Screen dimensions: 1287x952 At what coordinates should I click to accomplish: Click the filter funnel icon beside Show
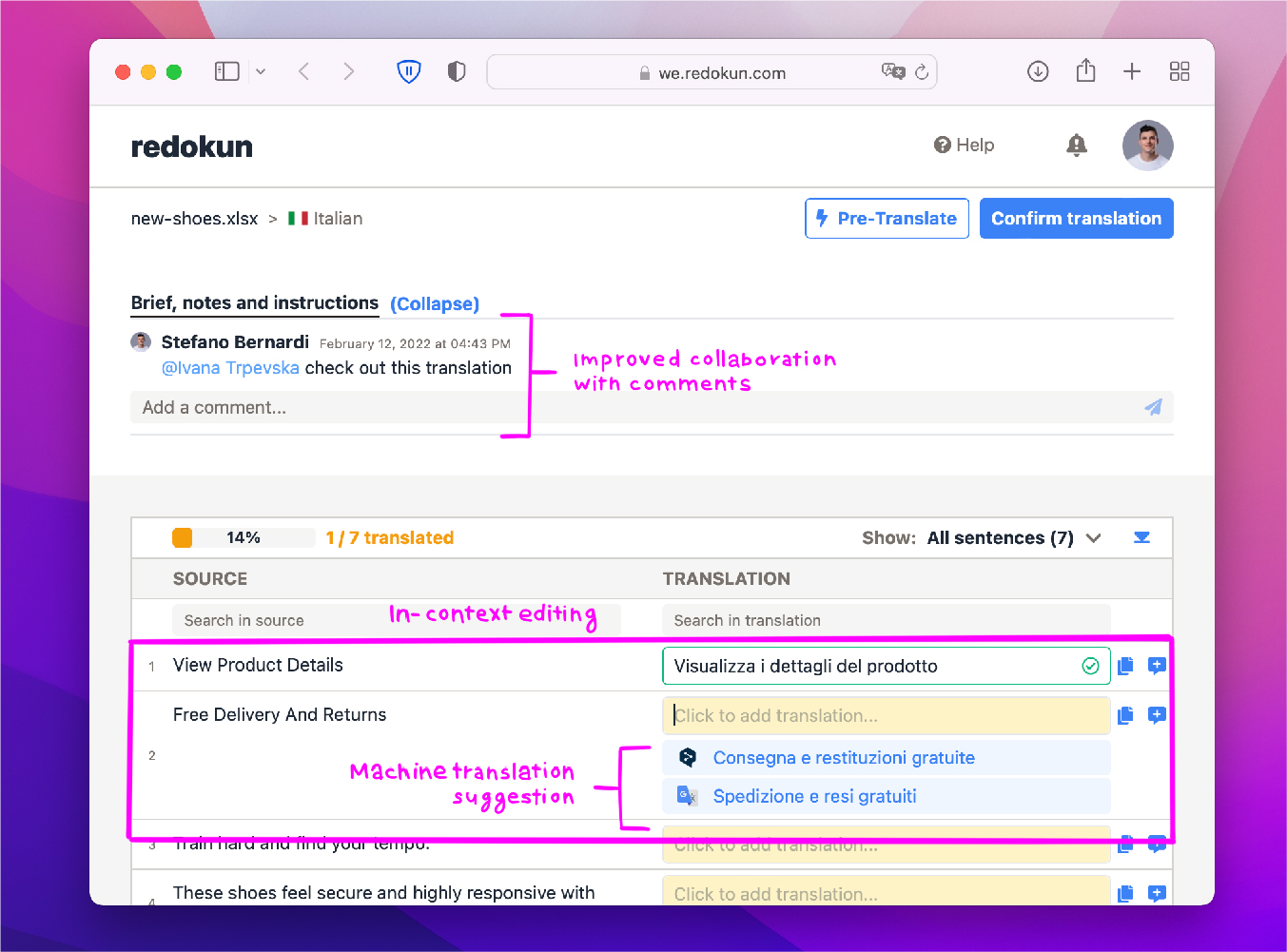pyautogui.click(x=1141, y=537)
